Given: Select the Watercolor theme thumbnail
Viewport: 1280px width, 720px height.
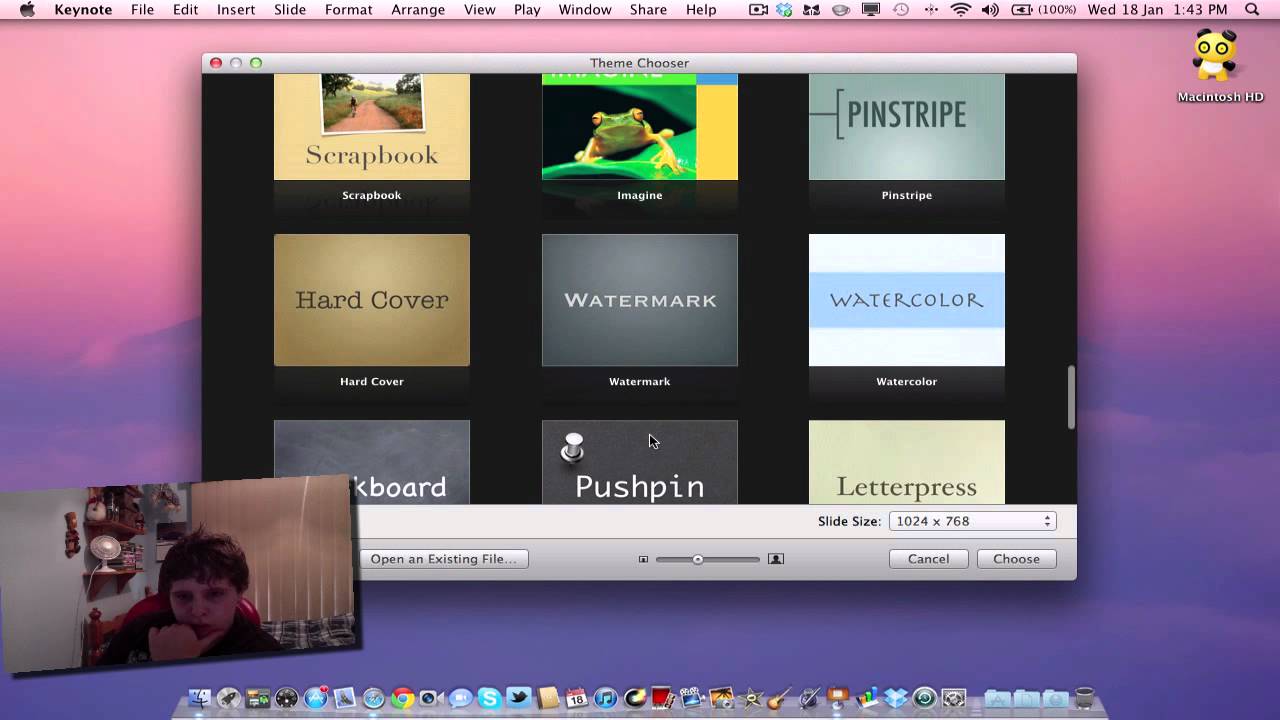Looking at the screenshot, I should tap(907, 300).
